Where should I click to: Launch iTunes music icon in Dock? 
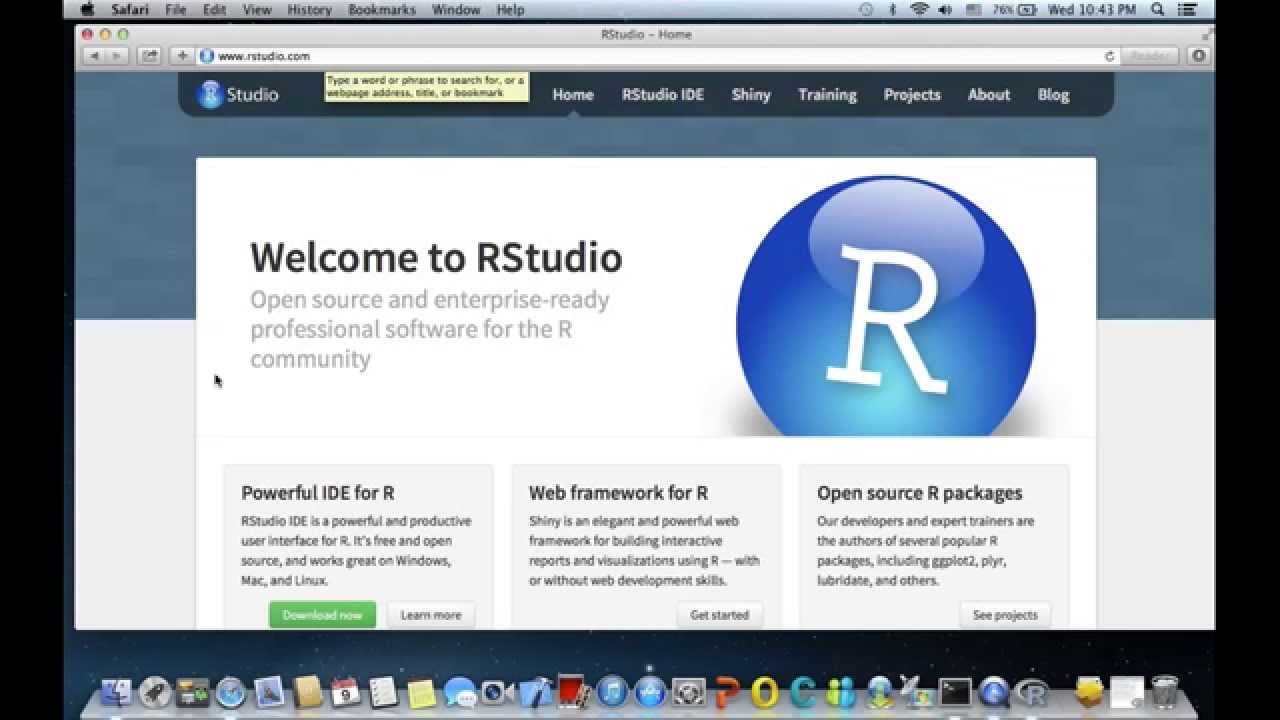point(612,692)
